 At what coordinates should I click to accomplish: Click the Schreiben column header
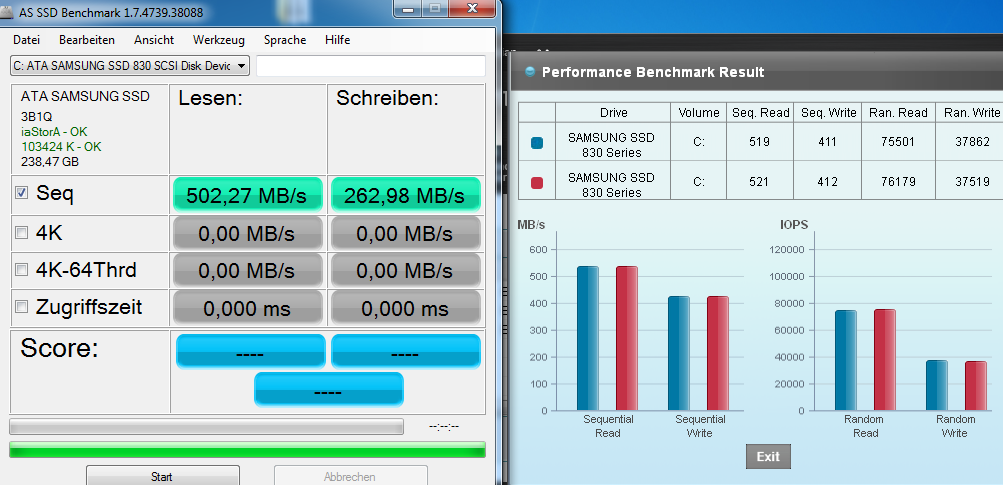coord(388,98)
